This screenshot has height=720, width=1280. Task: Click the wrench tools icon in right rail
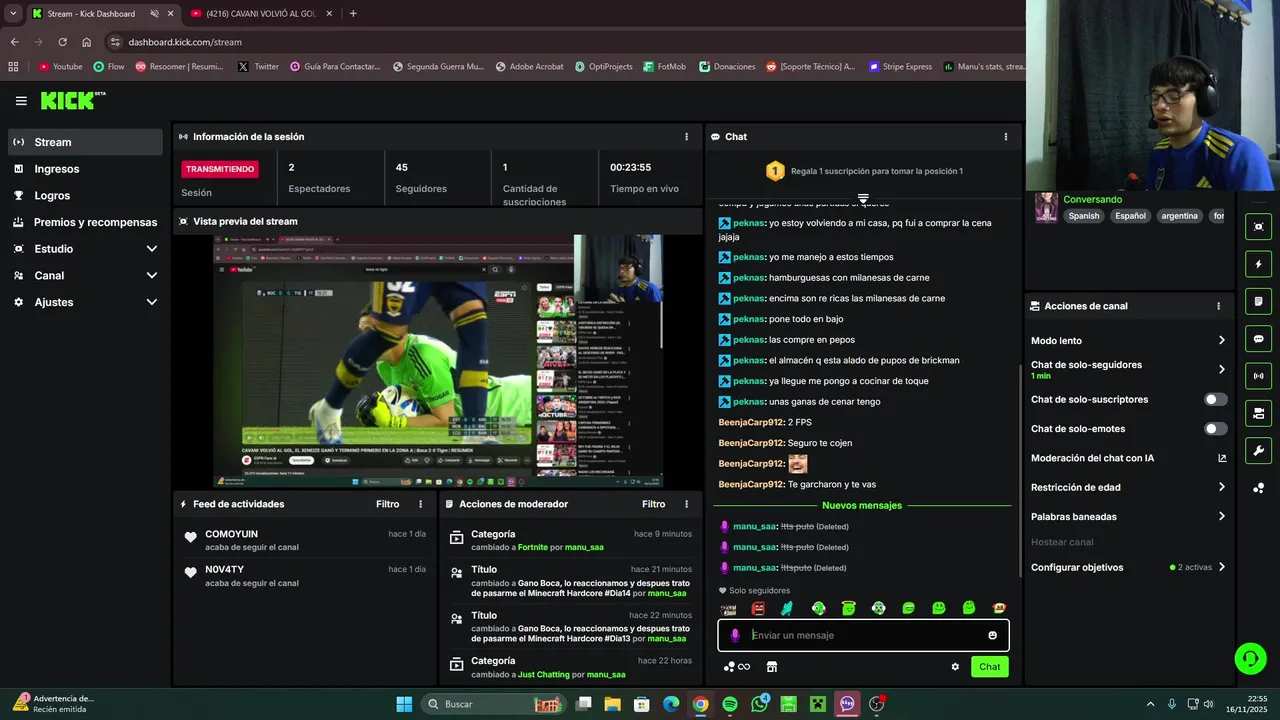(1259, 450)
